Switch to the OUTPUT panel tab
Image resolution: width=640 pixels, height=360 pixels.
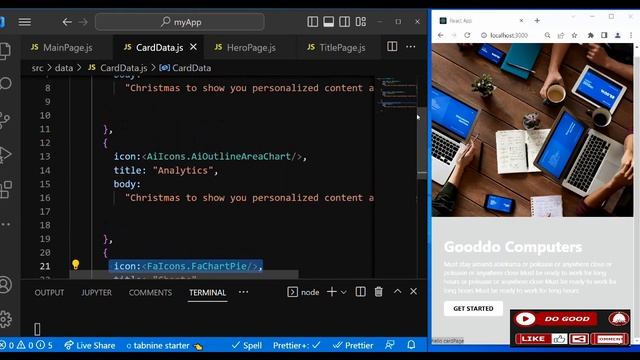point(49,293)
